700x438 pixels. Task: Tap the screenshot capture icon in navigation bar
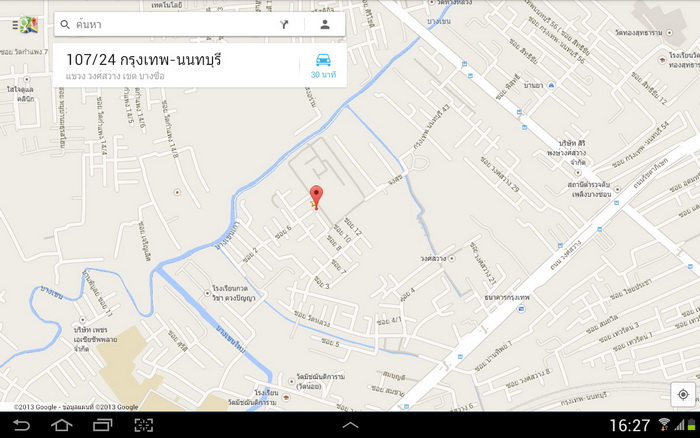click(x=144, y=425)
